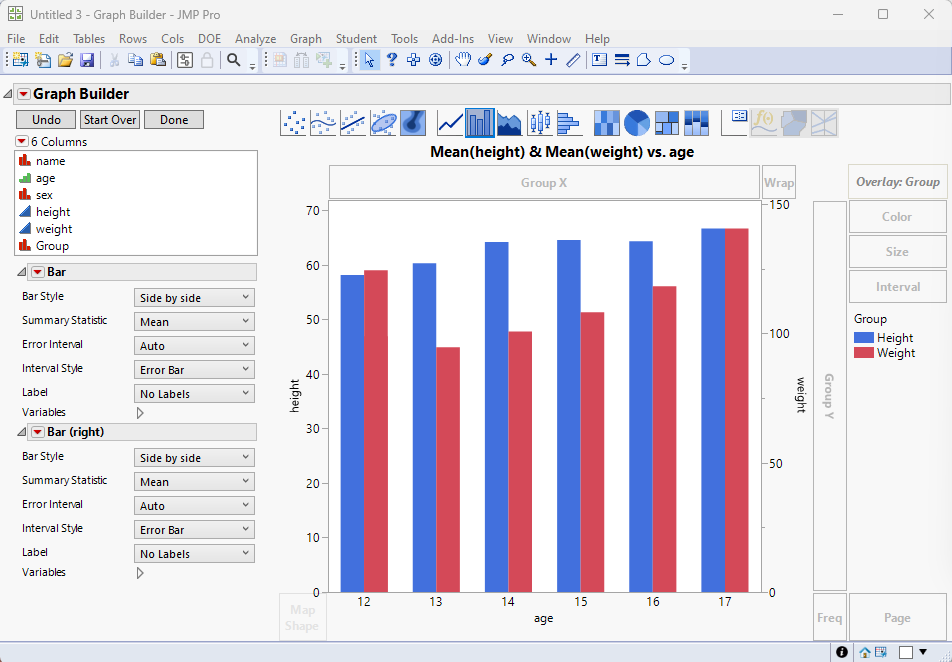Click the blue Height legend swatch

pos(866,337)
